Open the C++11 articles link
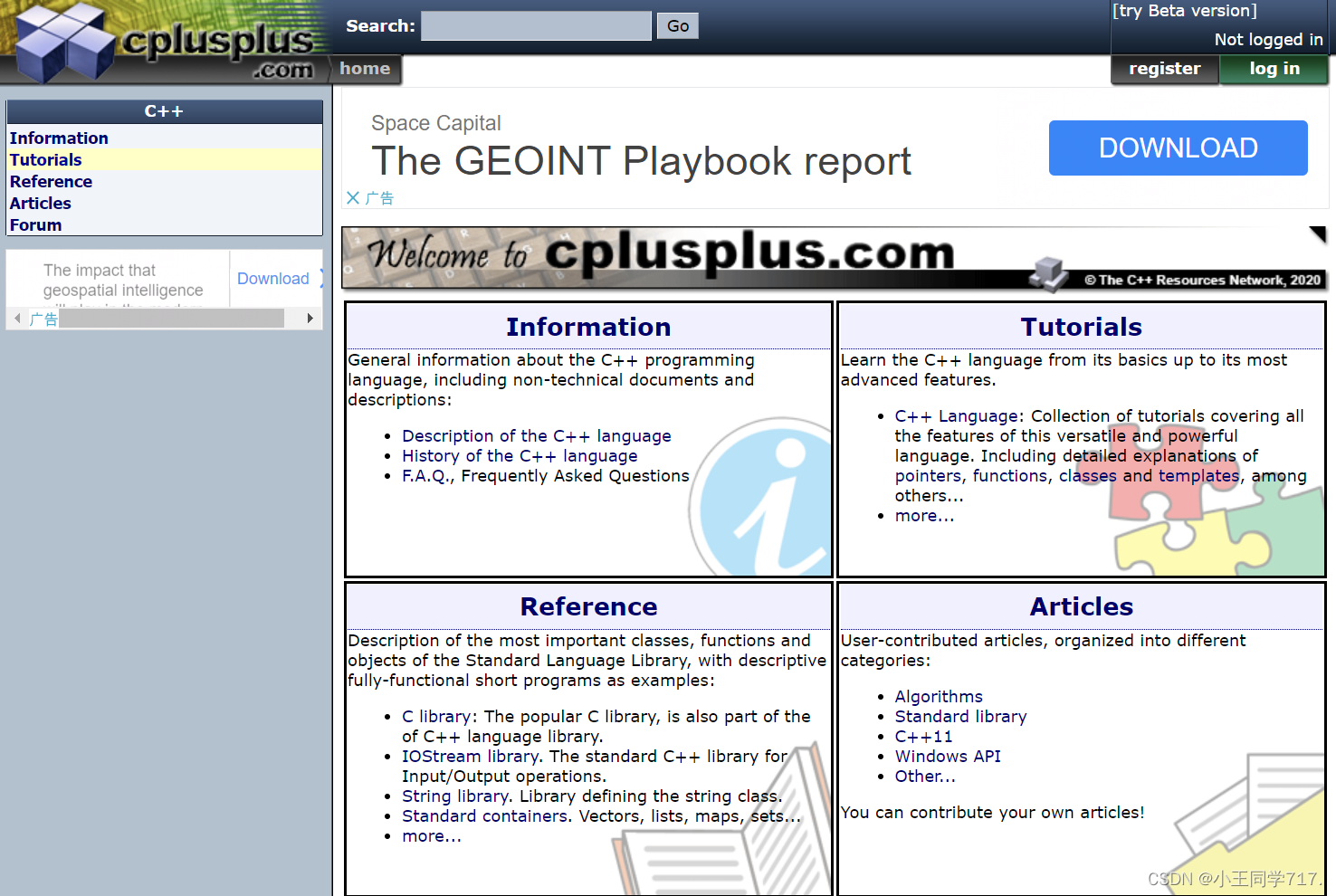The width and height of the screenshot is (1336, 896). [923, 737]
